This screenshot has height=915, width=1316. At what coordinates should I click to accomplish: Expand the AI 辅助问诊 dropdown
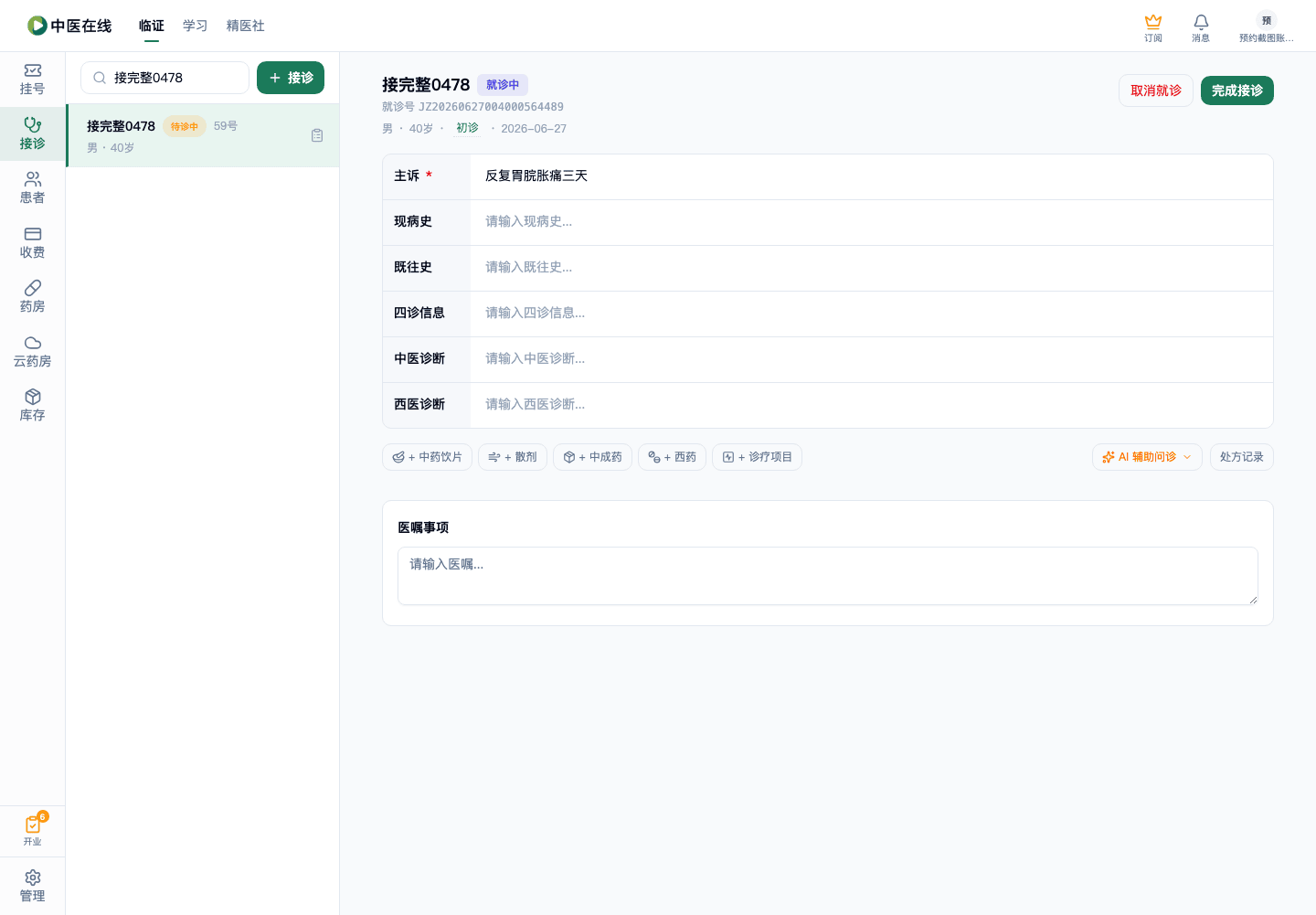click(1147, 457)
